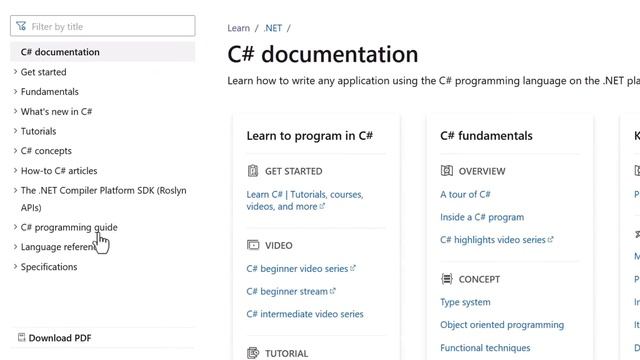Click external link icon beside C# beginner stream

pos(333,291)
